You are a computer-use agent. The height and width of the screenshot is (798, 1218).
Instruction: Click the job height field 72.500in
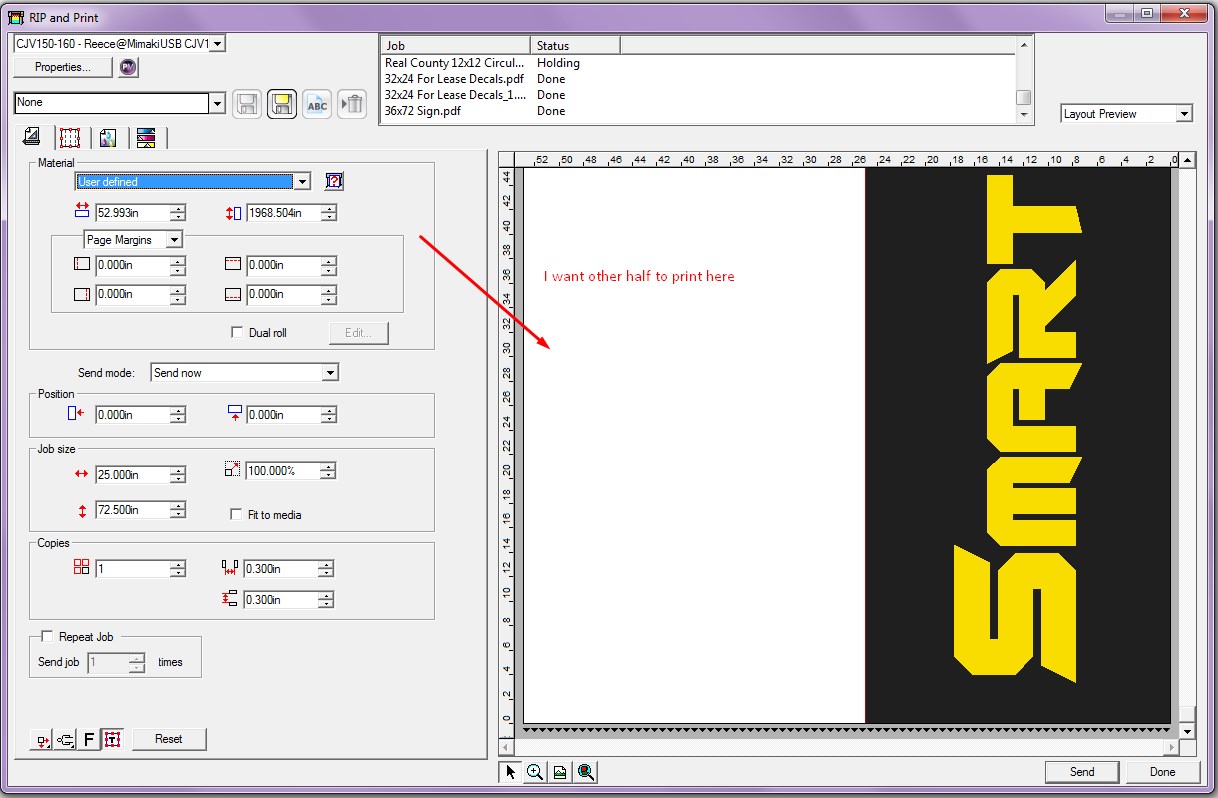tap(132, 510)
